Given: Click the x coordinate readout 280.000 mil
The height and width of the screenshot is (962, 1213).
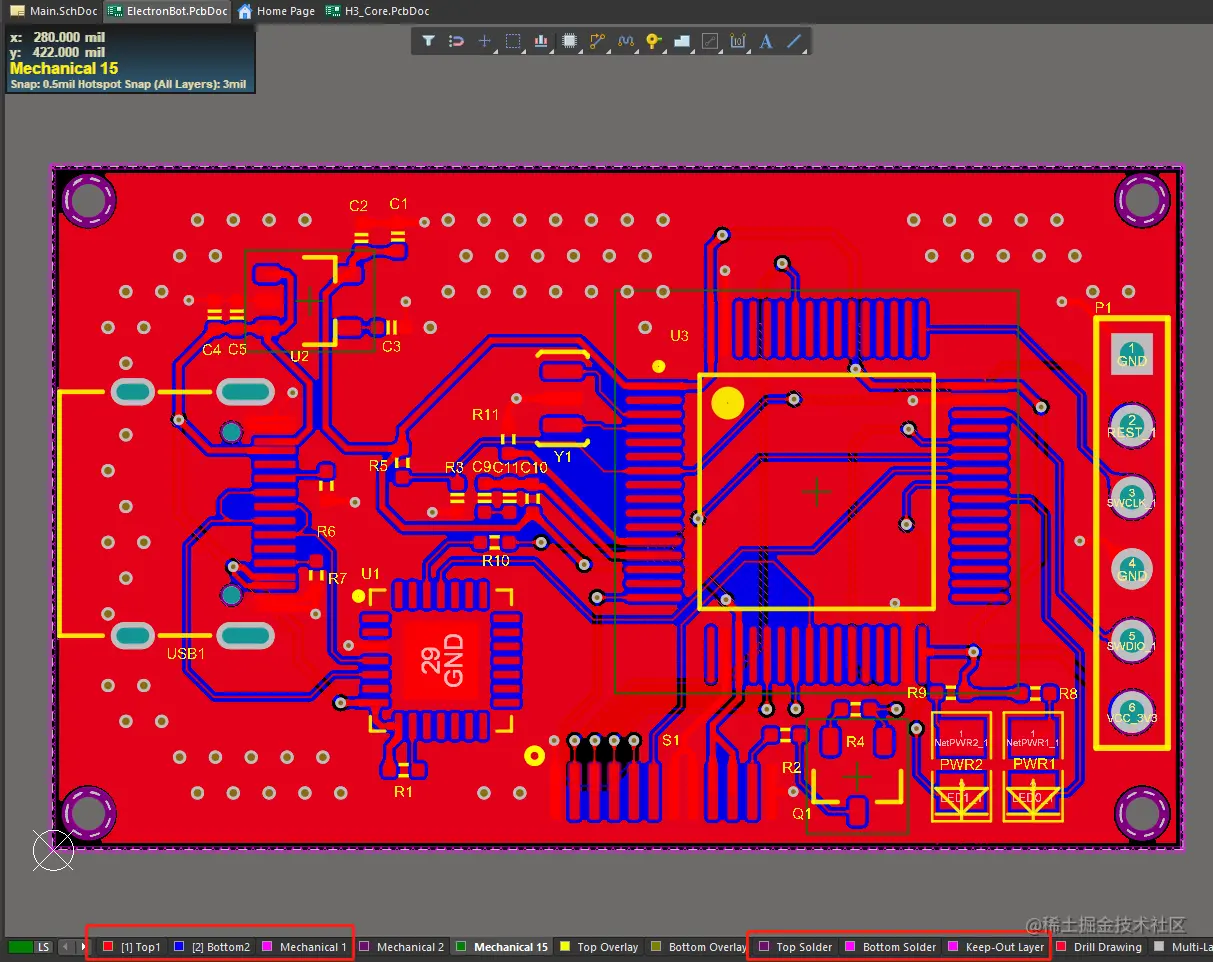Looking at the screenshot, I should [57, 37].
